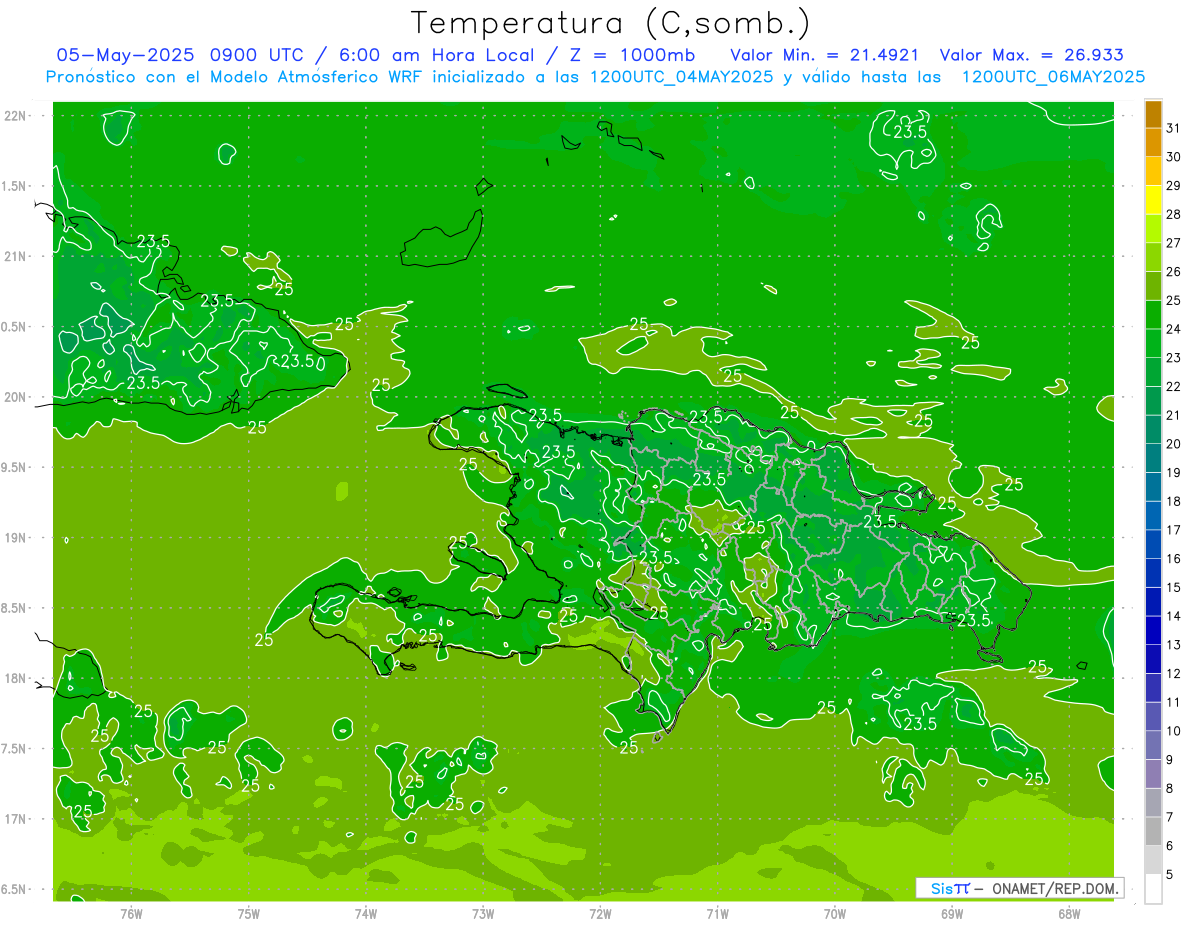This screenshot has height=927, width=1200.
Task: Click the '20' color scale label
Action: 1174,444
